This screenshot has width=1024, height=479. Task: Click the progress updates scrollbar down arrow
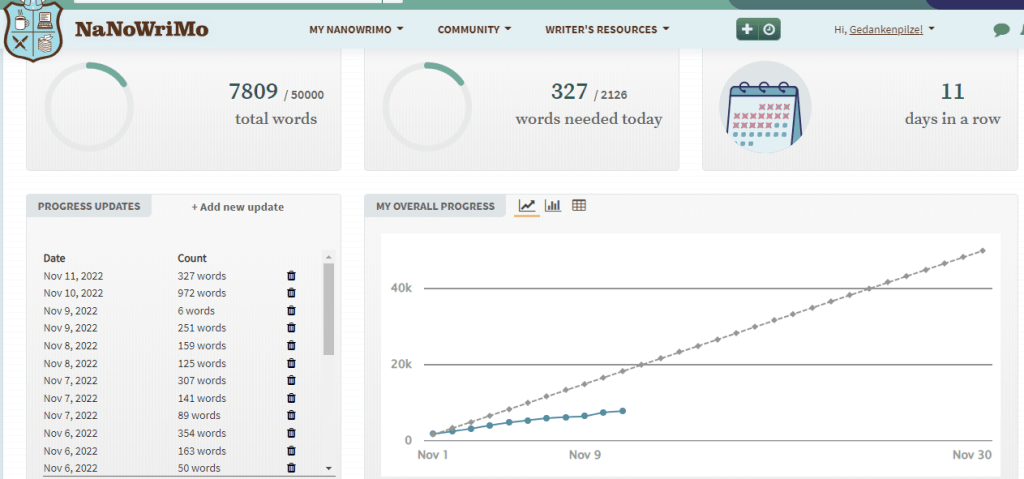point(328,468)
